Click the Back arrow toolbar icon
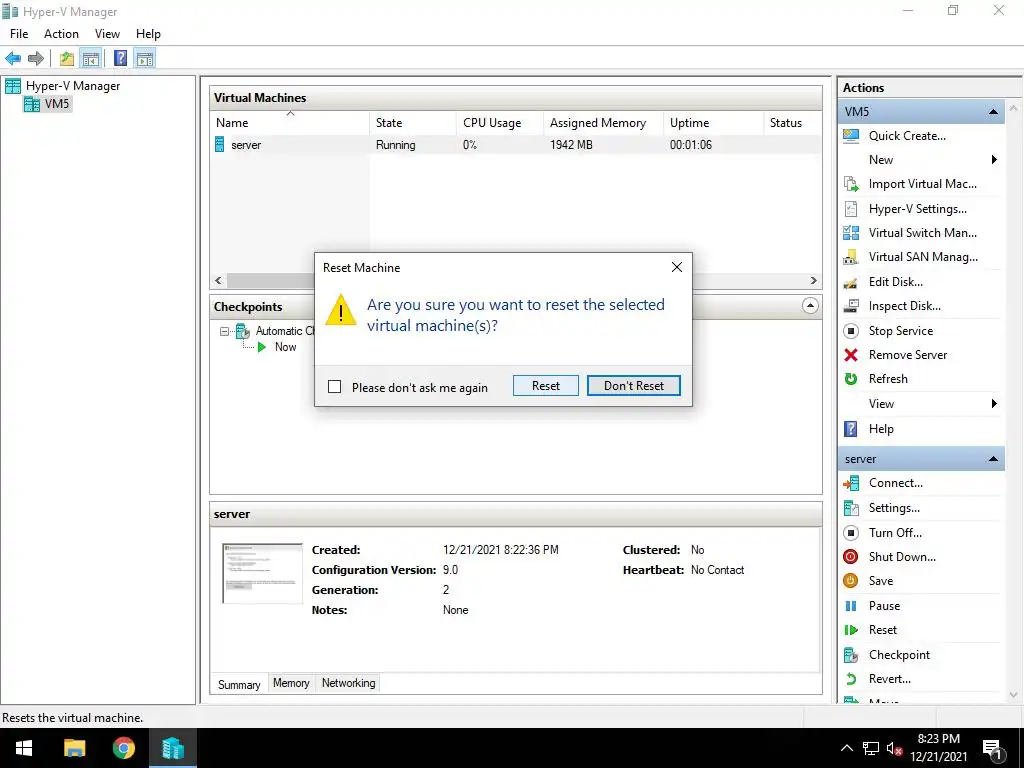 tap(13, 59)
